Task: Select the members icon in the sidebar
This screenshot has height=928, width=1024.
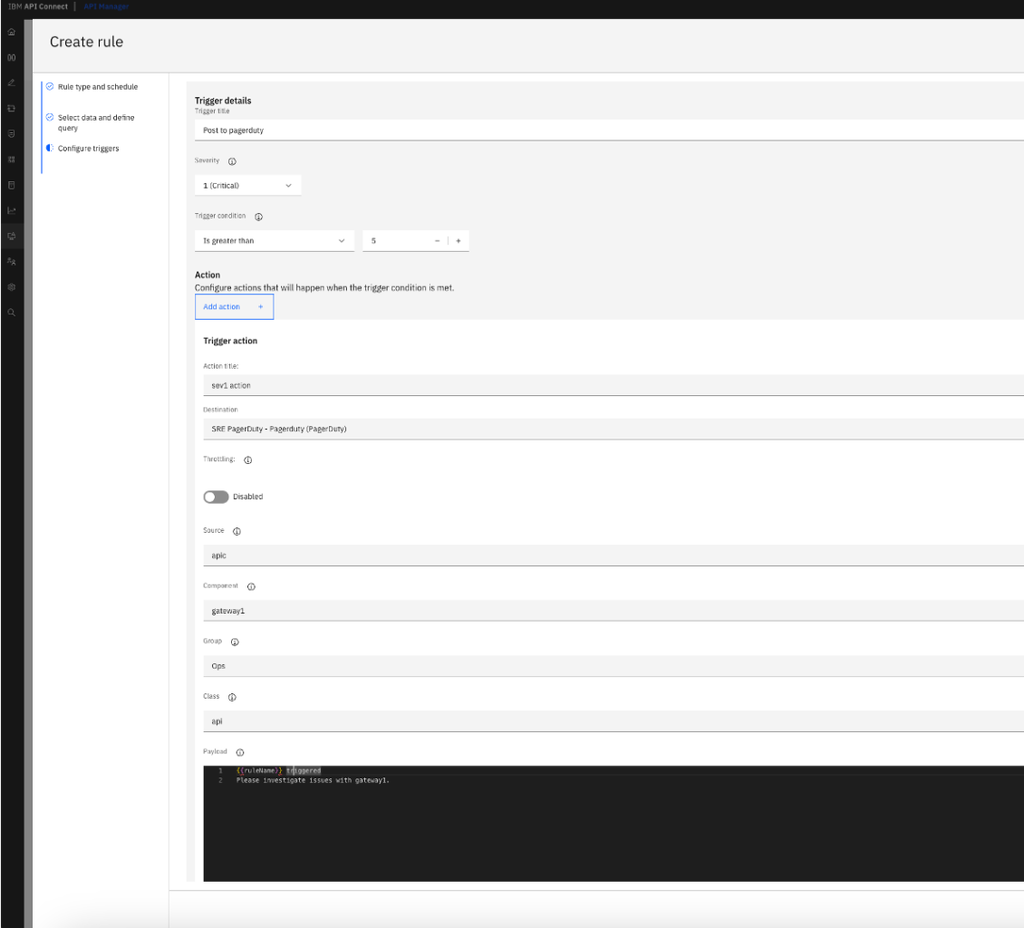Action: (11, 261)
